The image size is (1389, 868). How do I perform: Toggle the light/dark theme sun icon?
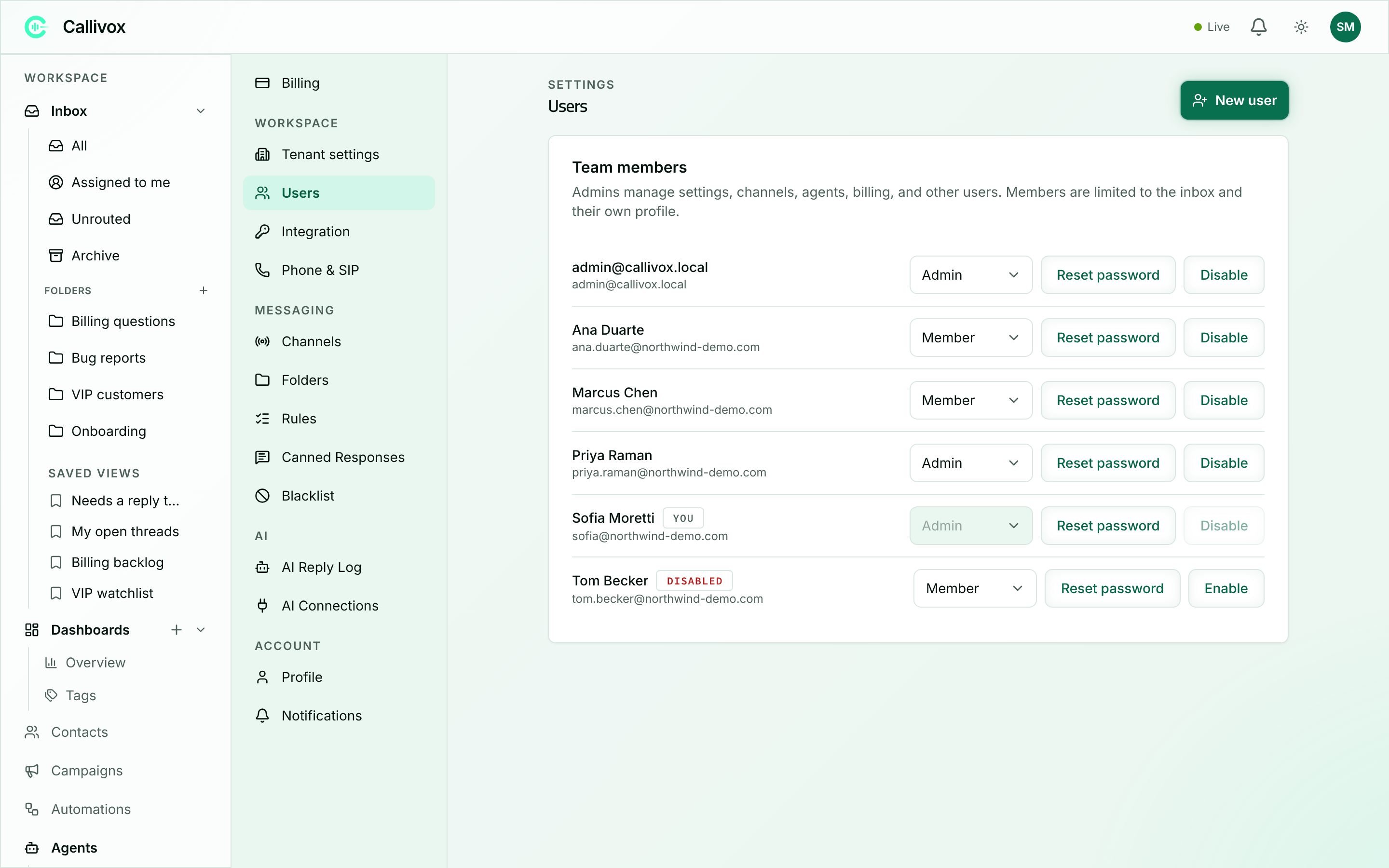point(1301,27)
